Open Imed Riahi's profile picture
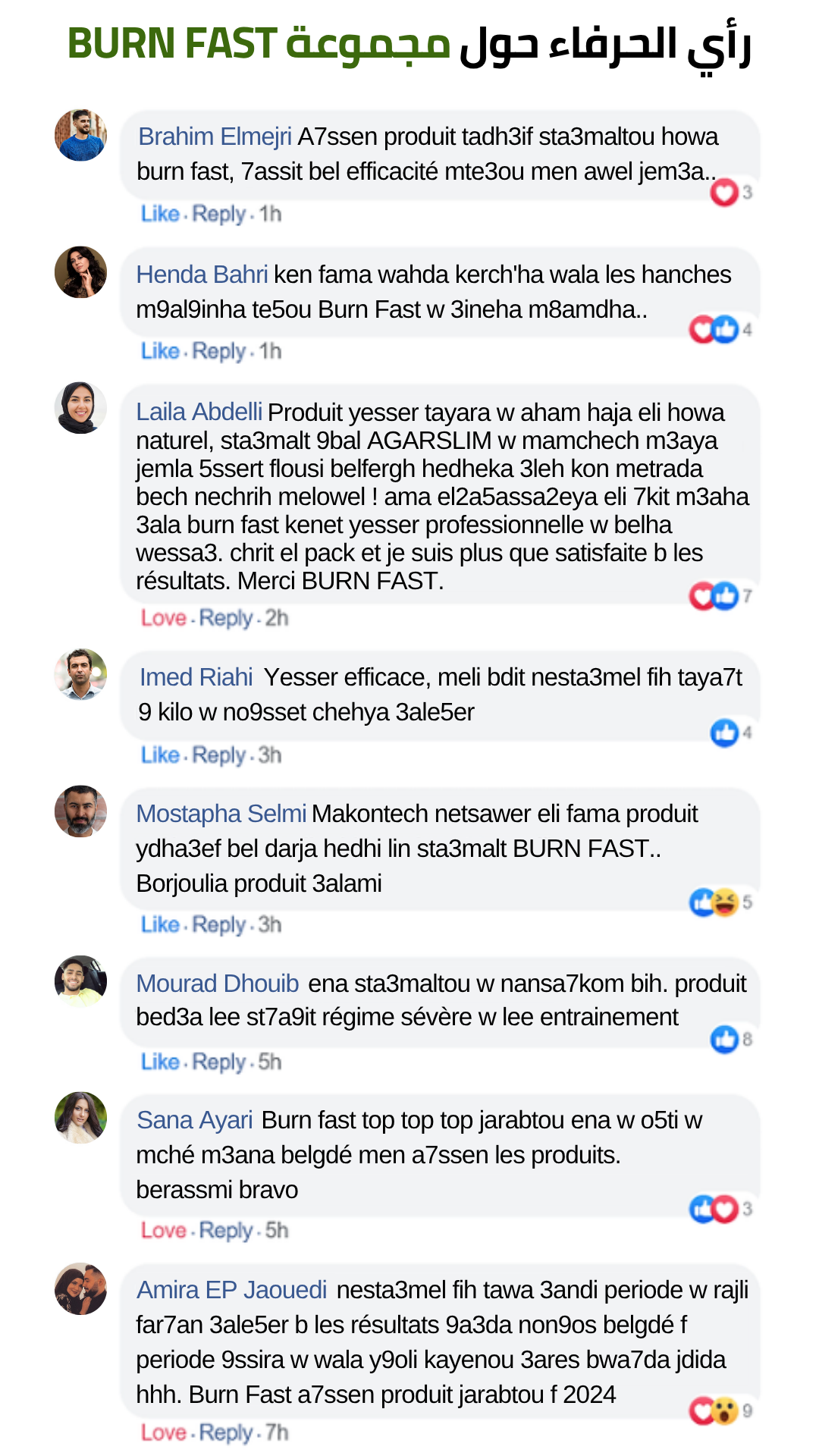 [80, 674]
